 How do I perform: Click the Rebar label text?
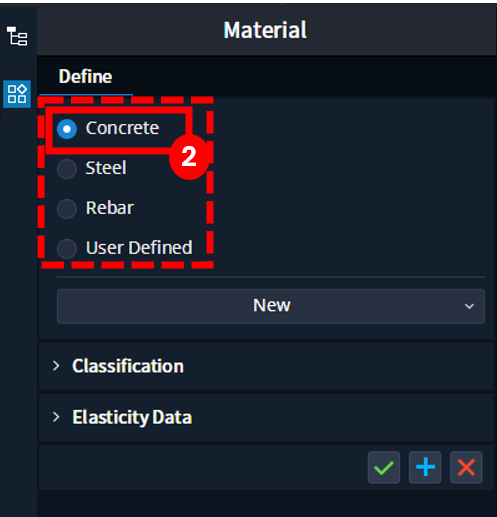pos(110,208)
